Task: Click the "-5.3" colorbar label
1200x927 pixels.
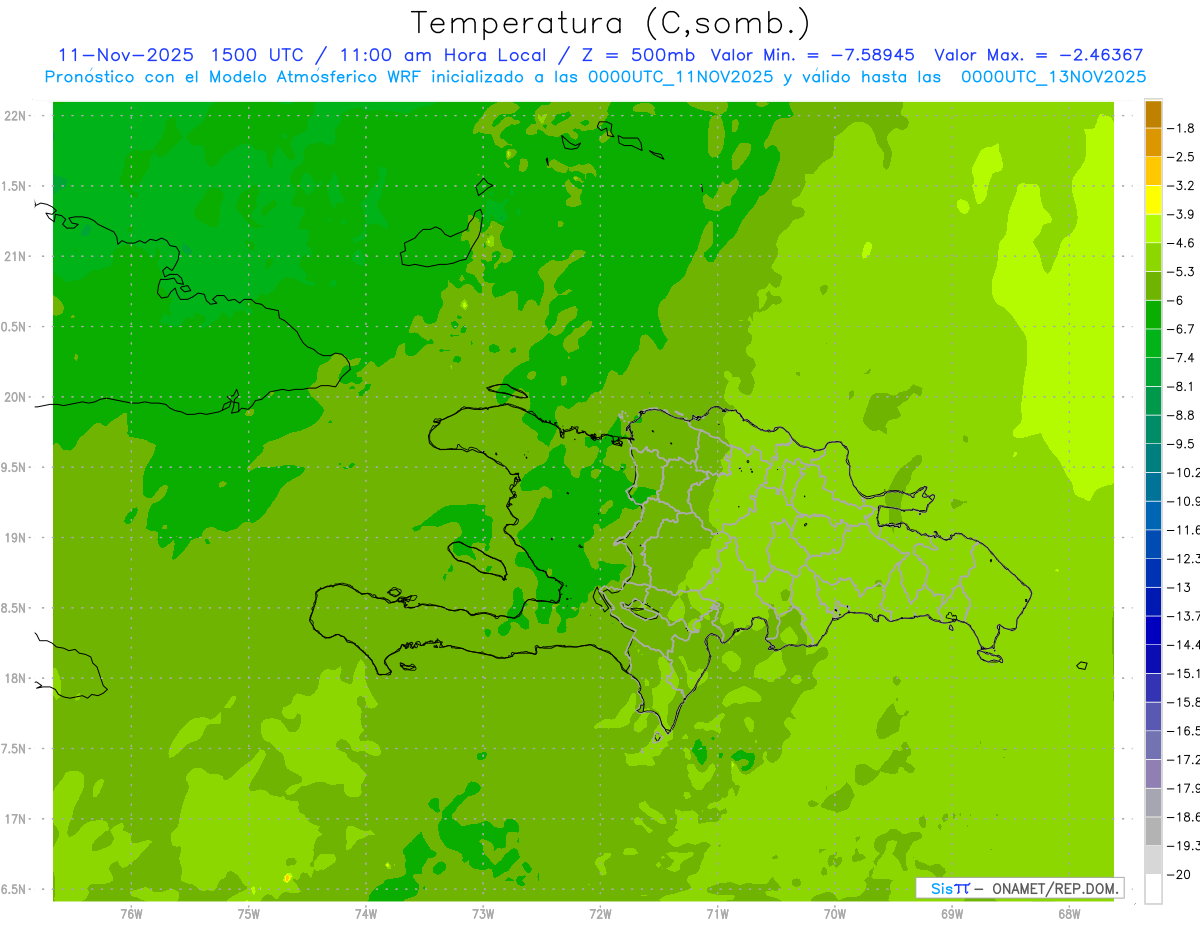Action: [x=1183, y=272]
